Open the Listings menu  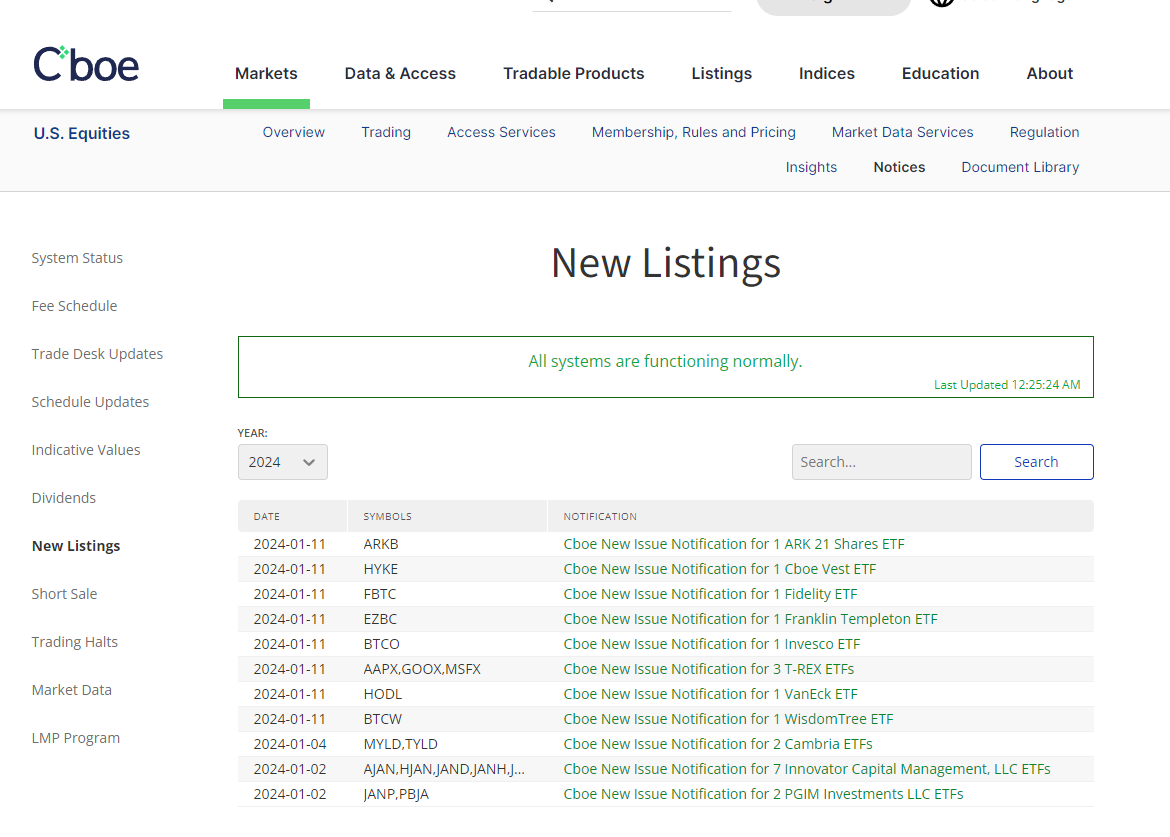(722, 73)
